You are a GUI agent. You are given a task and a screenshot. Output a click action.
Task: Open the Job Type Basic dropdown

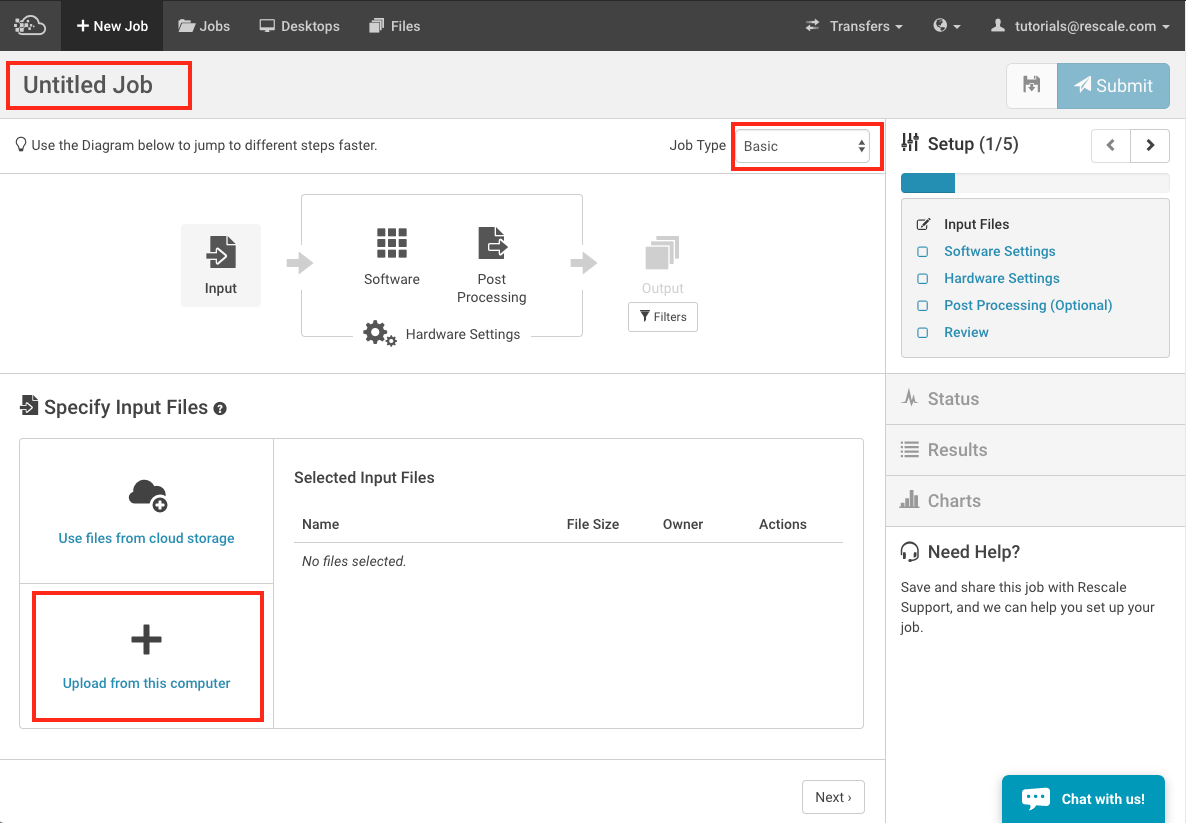(x=804, y=146)
